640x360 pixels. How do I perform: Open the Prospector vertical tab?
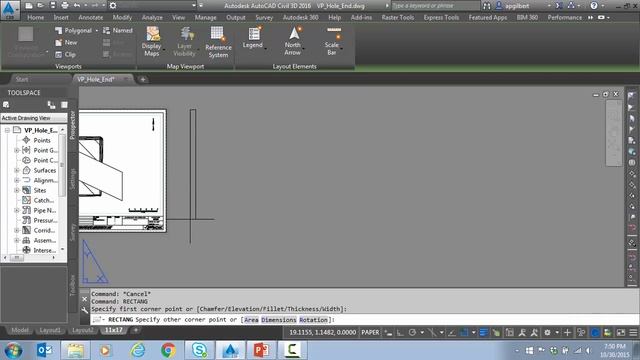pyautogui.click(x=73, y=124)
